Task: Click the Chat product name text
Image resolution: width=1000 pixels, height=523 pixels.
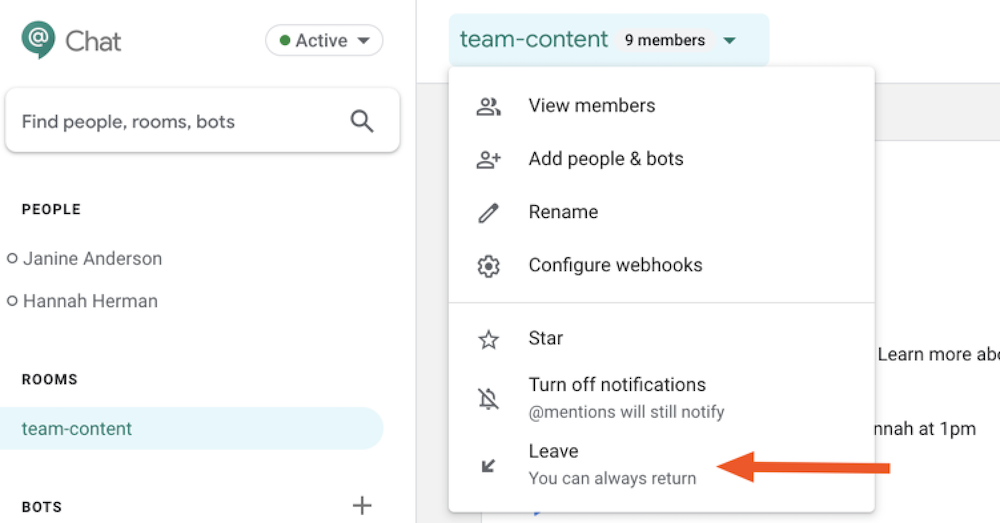Action: [93, 41]
